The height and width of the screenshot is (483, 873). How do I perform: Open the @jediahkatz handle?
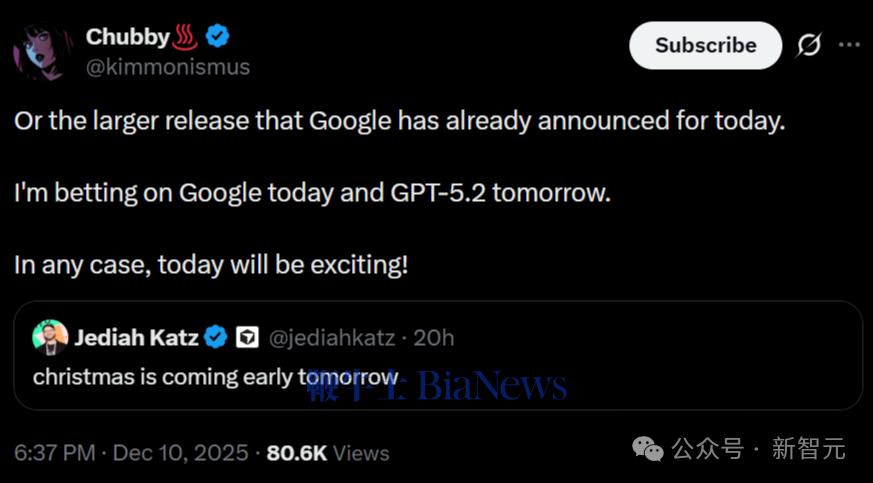[x=333, y=338]
